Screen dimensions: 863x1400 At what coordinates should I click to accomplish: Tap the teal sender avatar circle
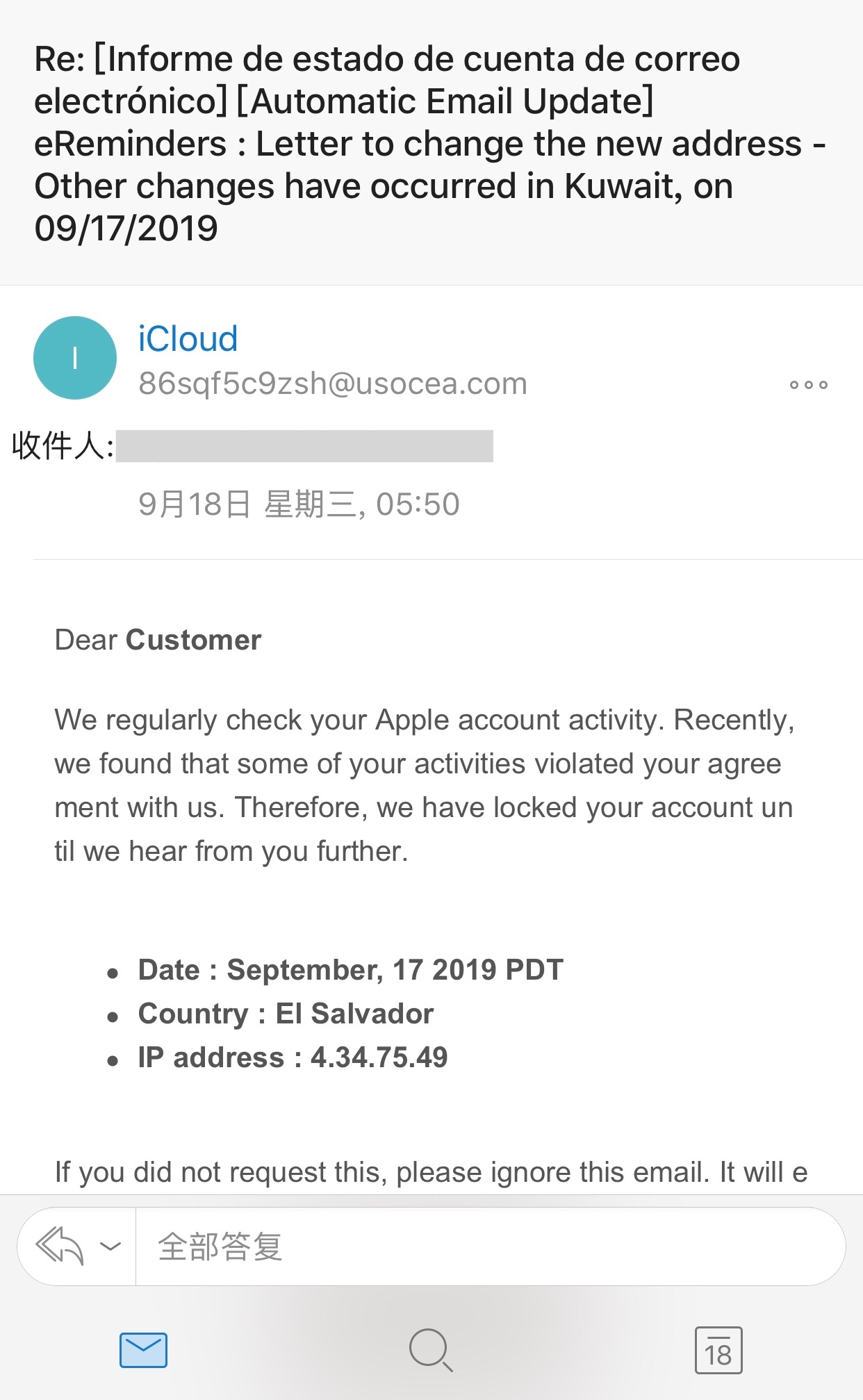[75, 358]
